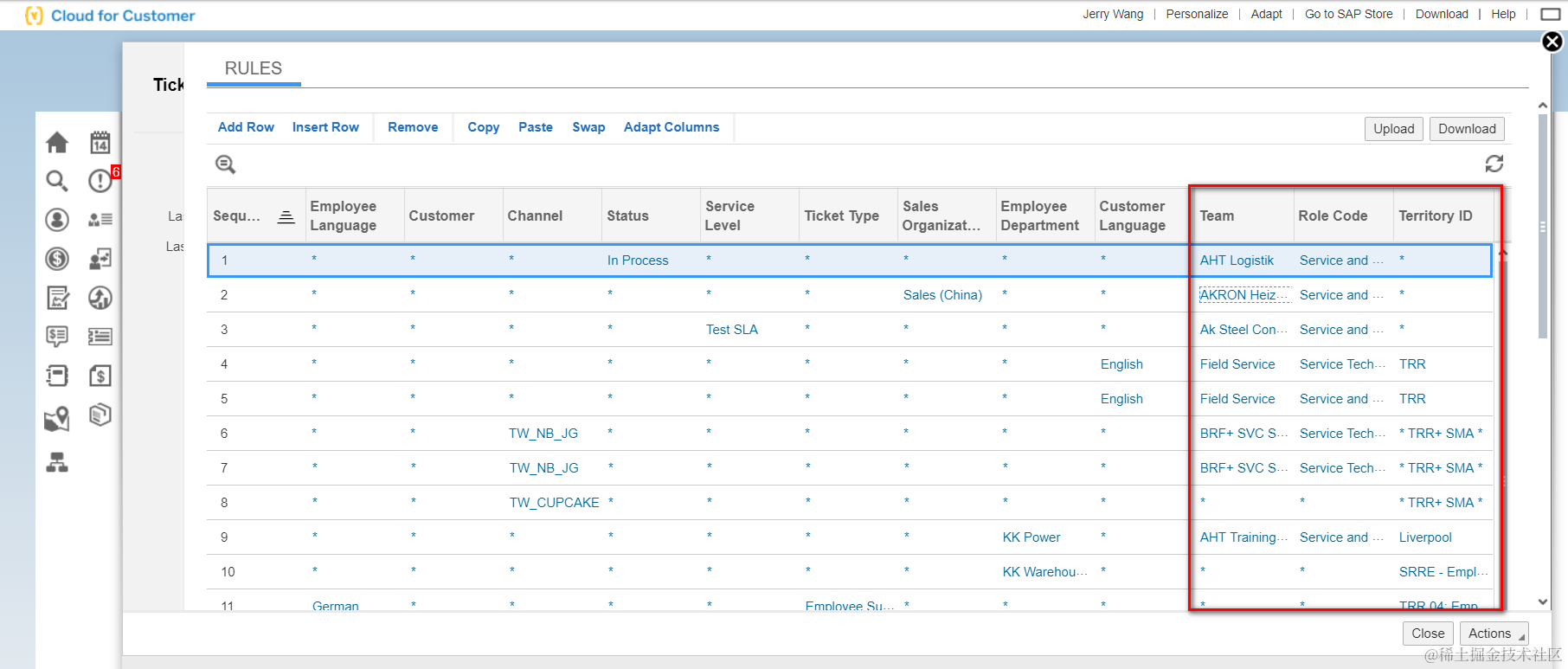
Task: Open the Adapt menu in top bar
Action: [x=1266, y=14]
